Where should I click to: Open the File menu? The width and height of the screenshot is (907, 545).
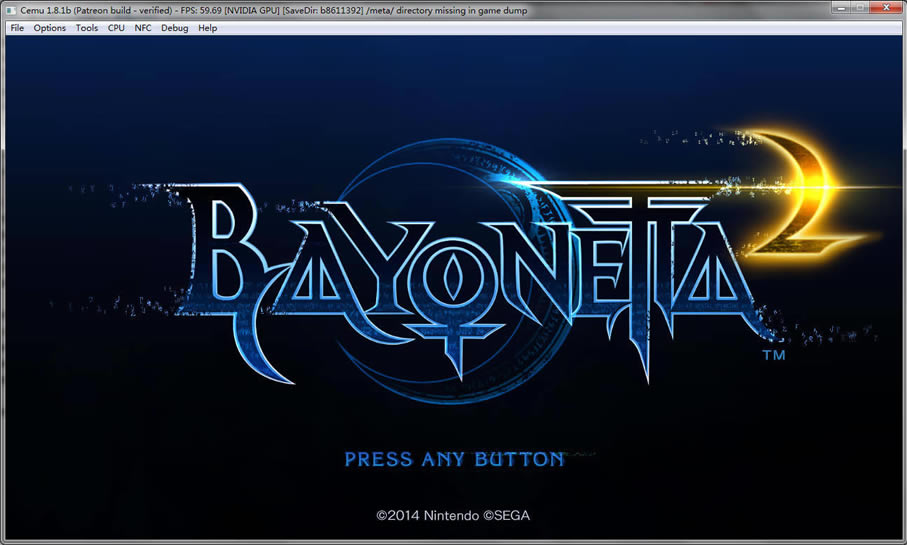tap(17, 28)
